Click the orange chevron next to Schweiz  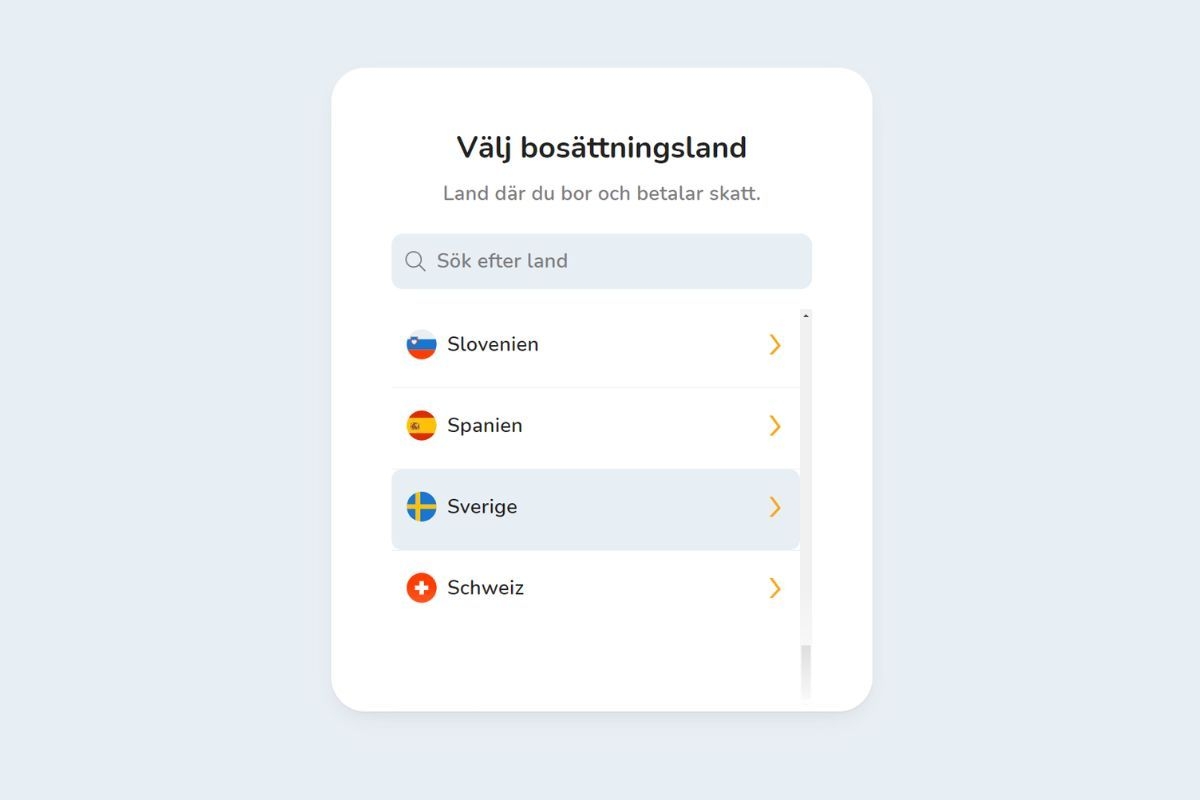tap(775, 588)
